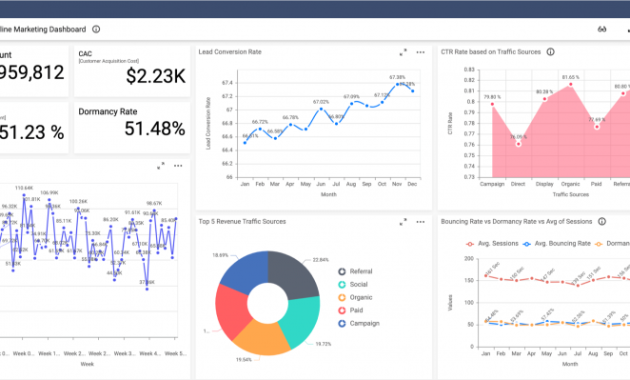The image size is (630, 380).
Task: Click the 67.02% Jun data point
Action: (x=321, y=109)
